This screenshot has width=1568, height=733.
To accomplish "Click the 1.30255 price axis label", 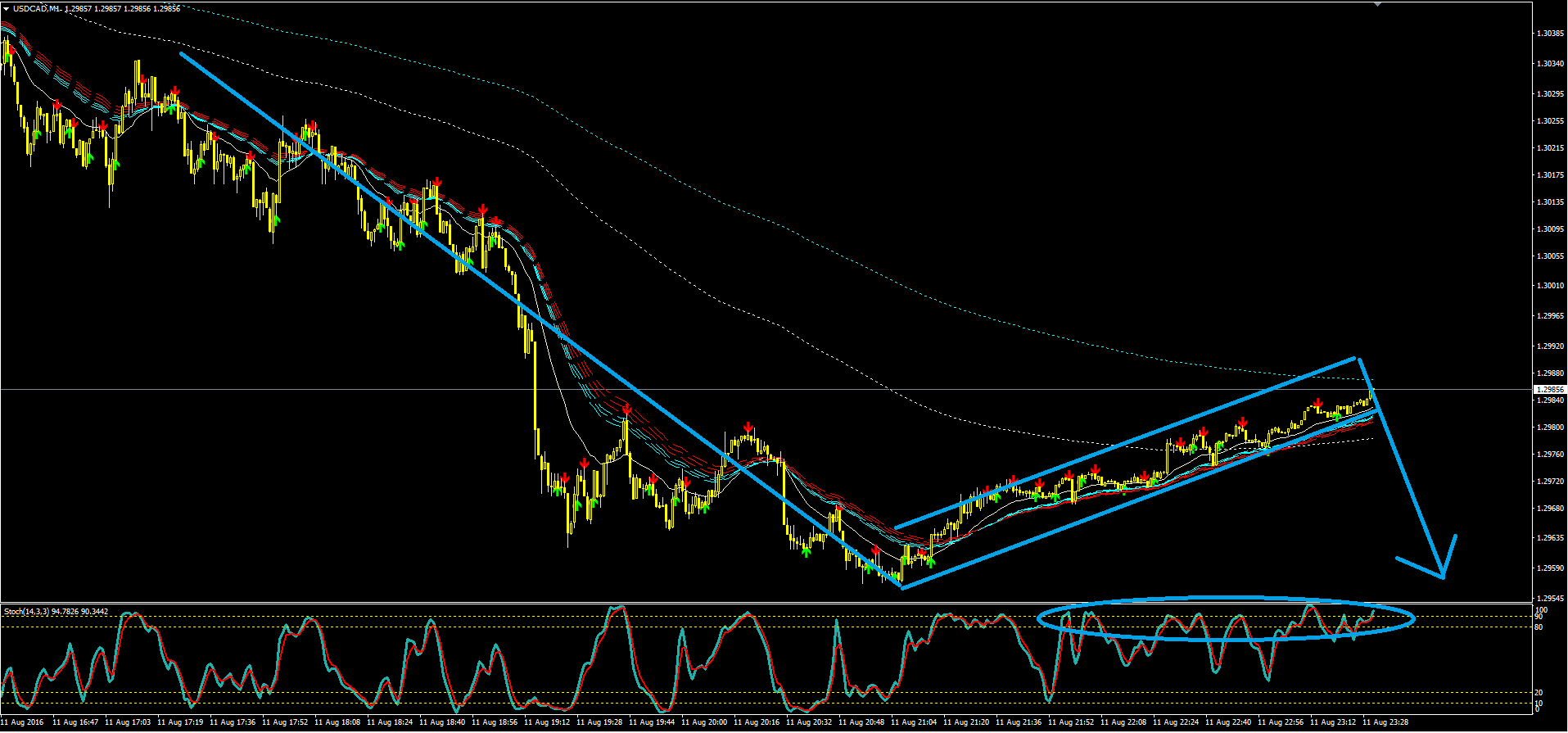I will (1551, 120).
